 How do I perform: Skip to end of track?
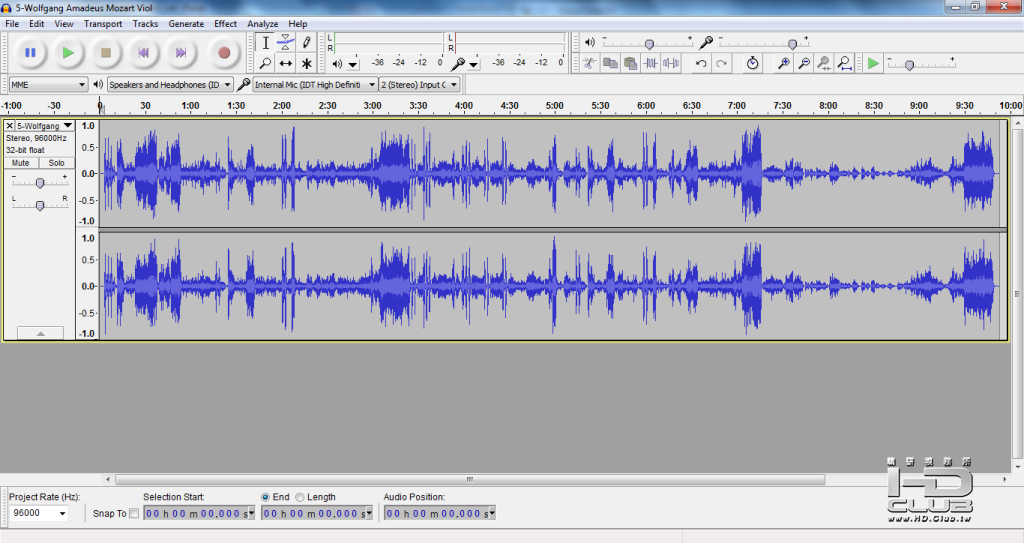[x=182, y=53]
